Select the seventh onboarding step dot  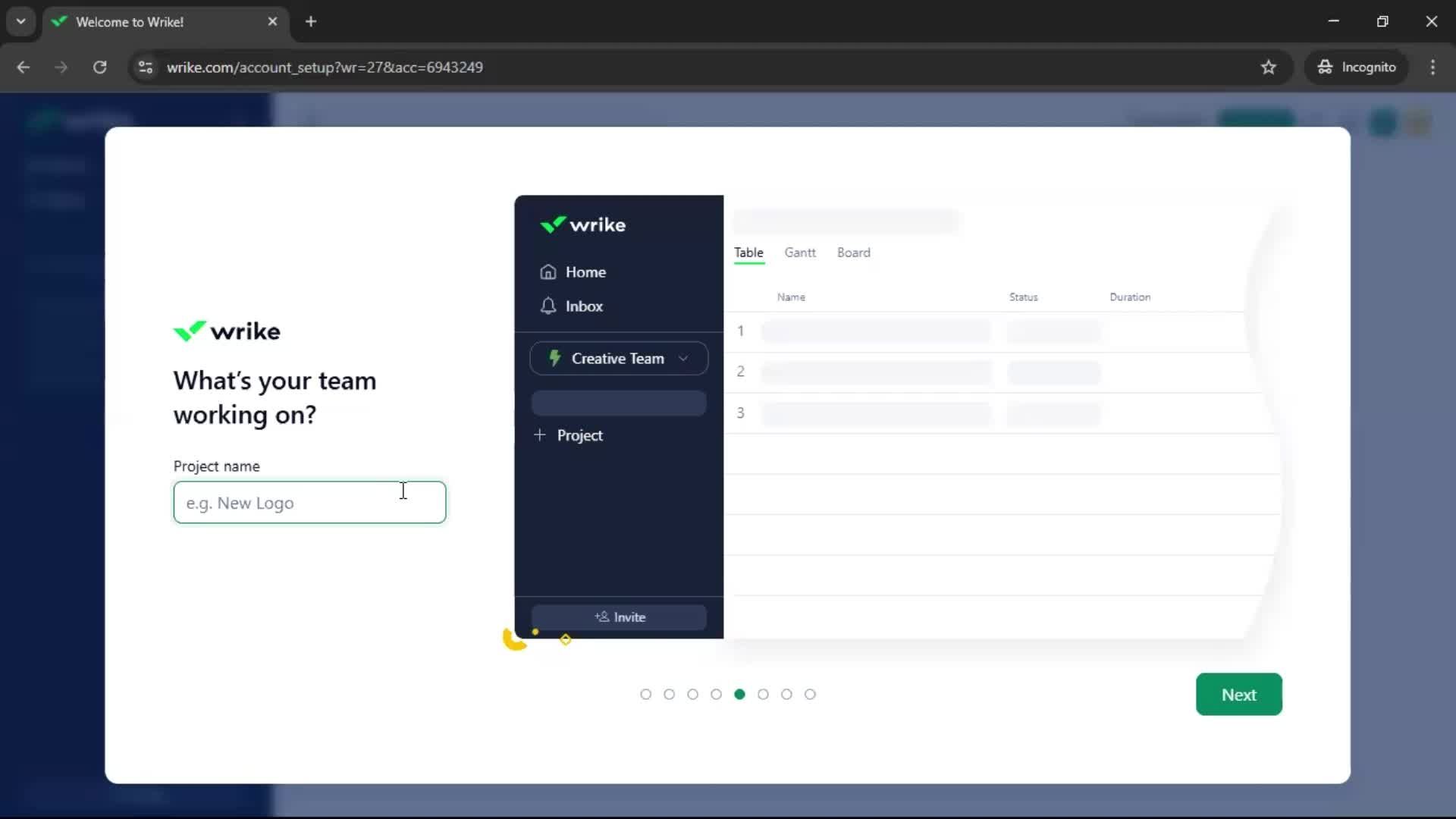point(786,694)
